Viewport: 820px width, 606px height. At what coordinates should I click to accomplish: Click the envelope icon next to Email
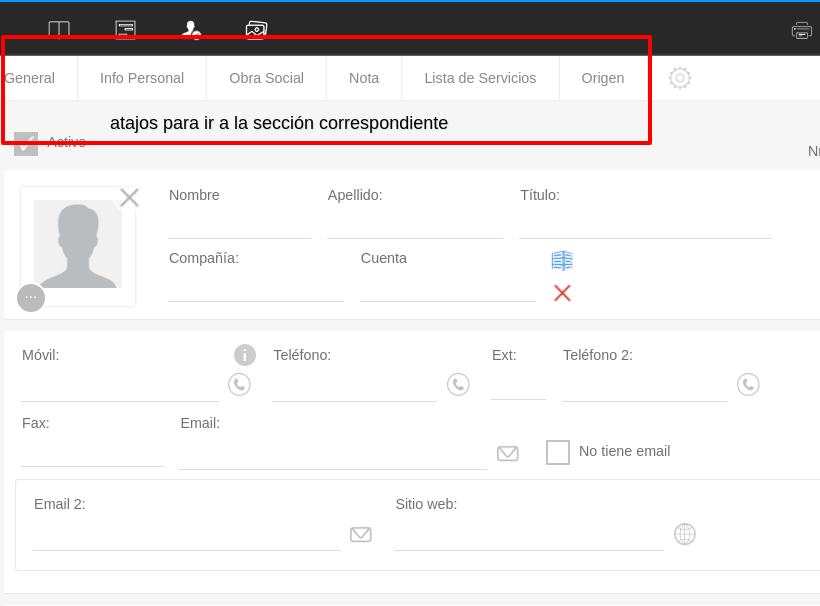[508, 453]
